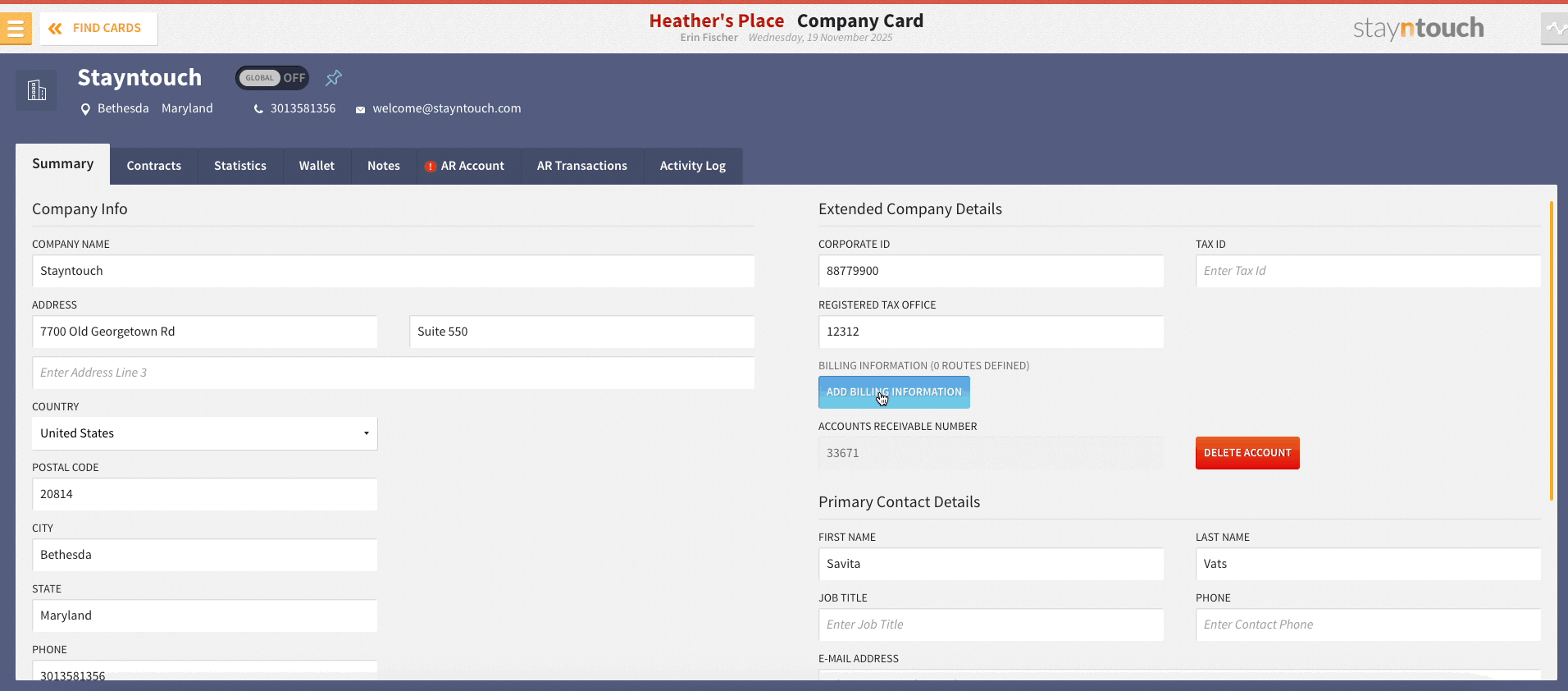
Task: Click the Primary Contact Details heading
Action: pos(900,502)
